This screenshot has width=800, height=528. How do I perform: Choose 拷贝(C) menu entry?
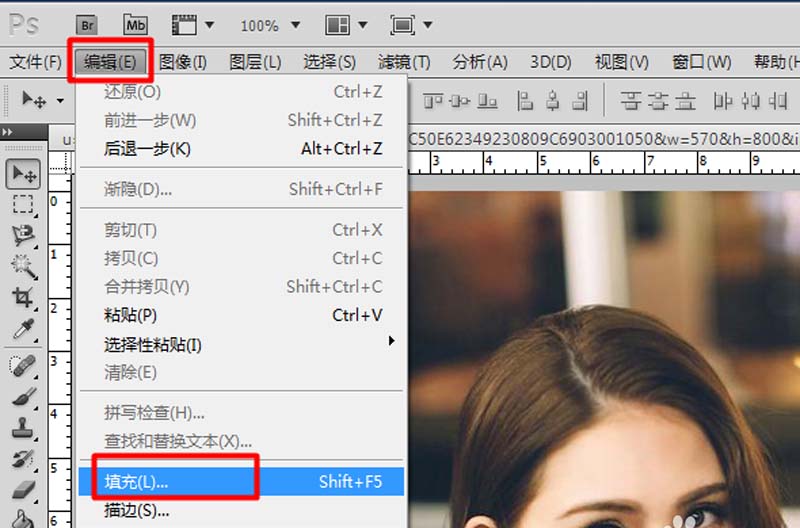click(242, 259)
